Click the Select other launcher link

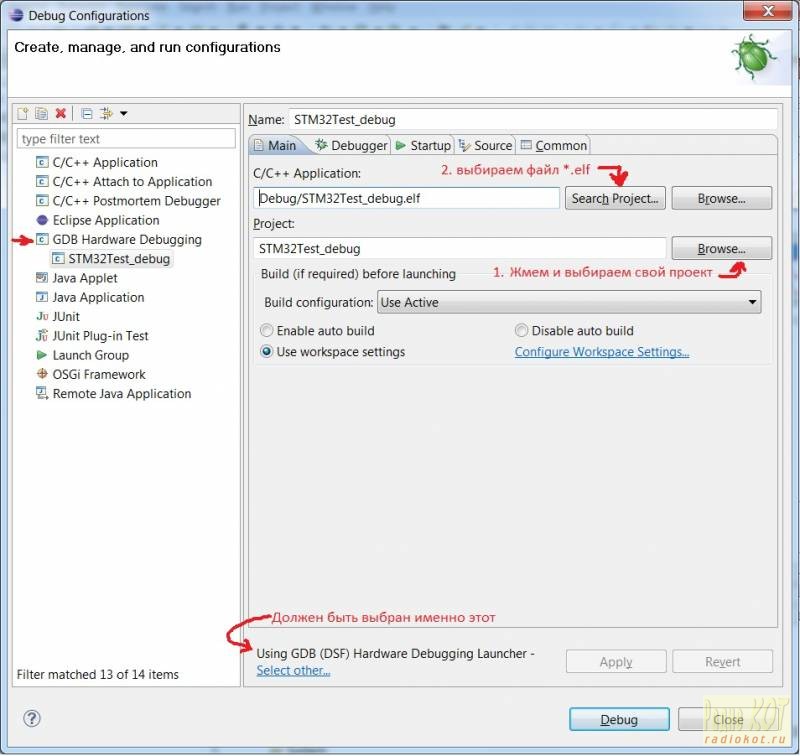click(293, 670)
